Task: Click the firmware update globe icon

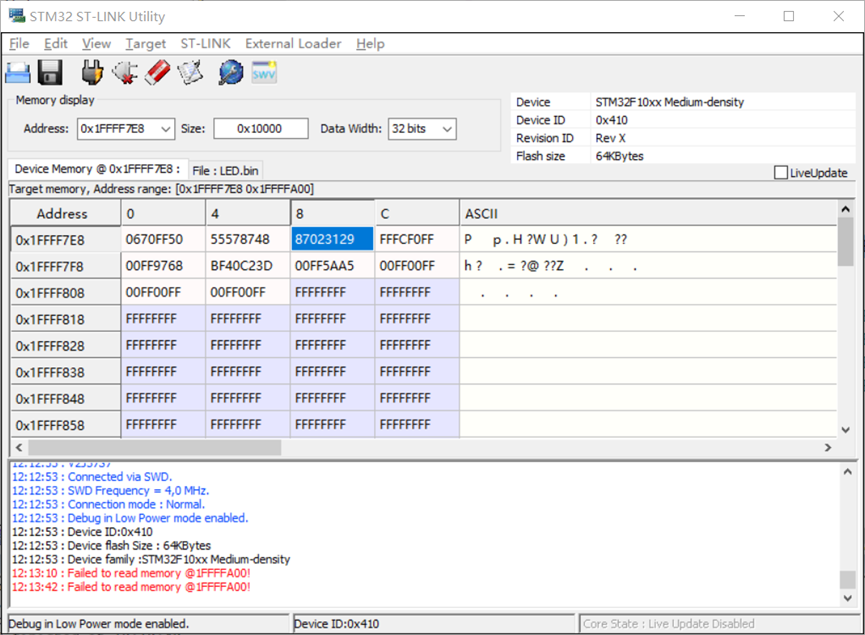Action: tap(231, 72)
